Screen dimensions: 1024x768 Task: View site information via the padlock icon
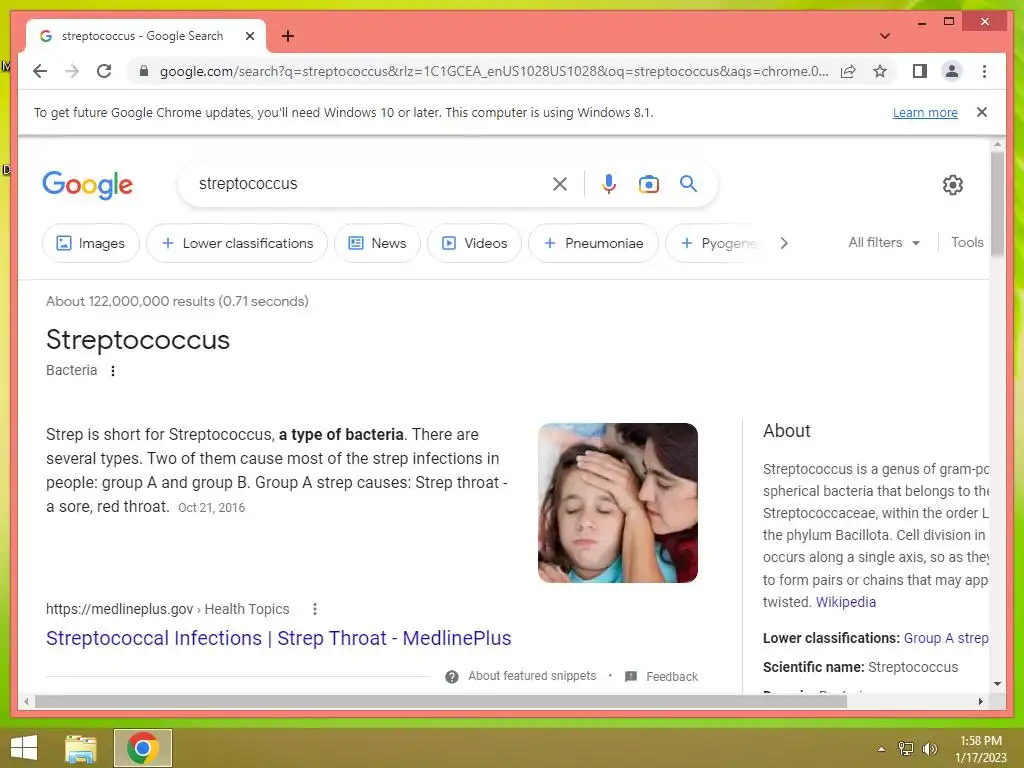pos(144,71)
